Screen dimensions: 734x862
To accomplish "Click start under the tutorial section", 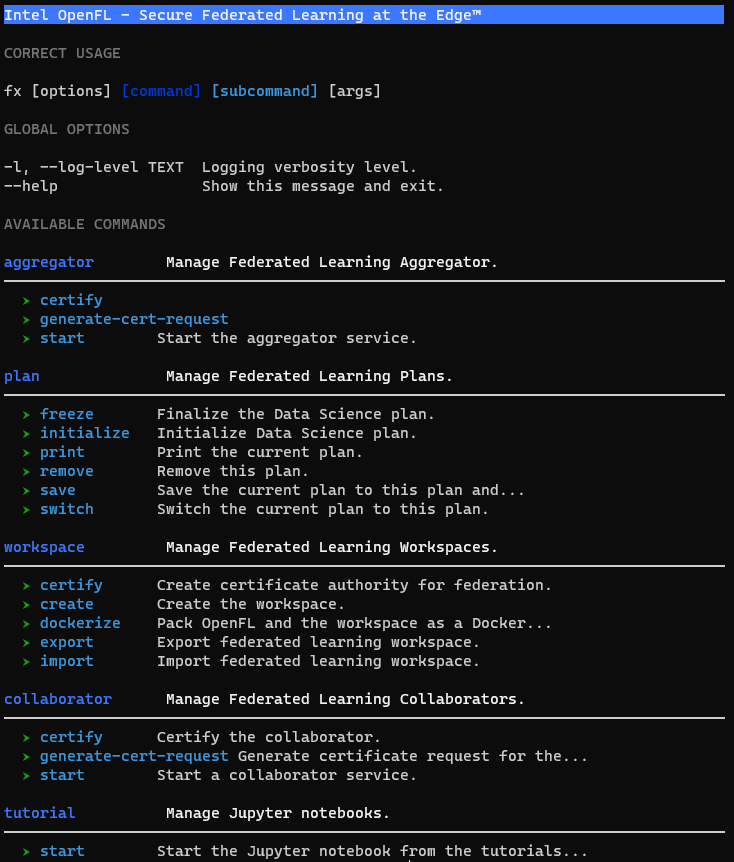I will click(x=62, y=851).
